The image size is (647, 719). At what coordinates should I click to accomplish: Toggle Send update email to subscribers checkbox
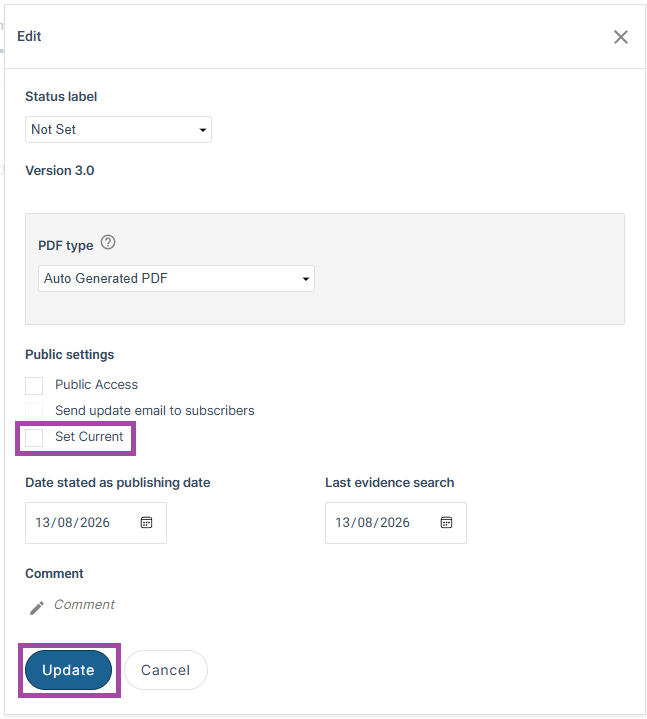[x=34, y=411]
